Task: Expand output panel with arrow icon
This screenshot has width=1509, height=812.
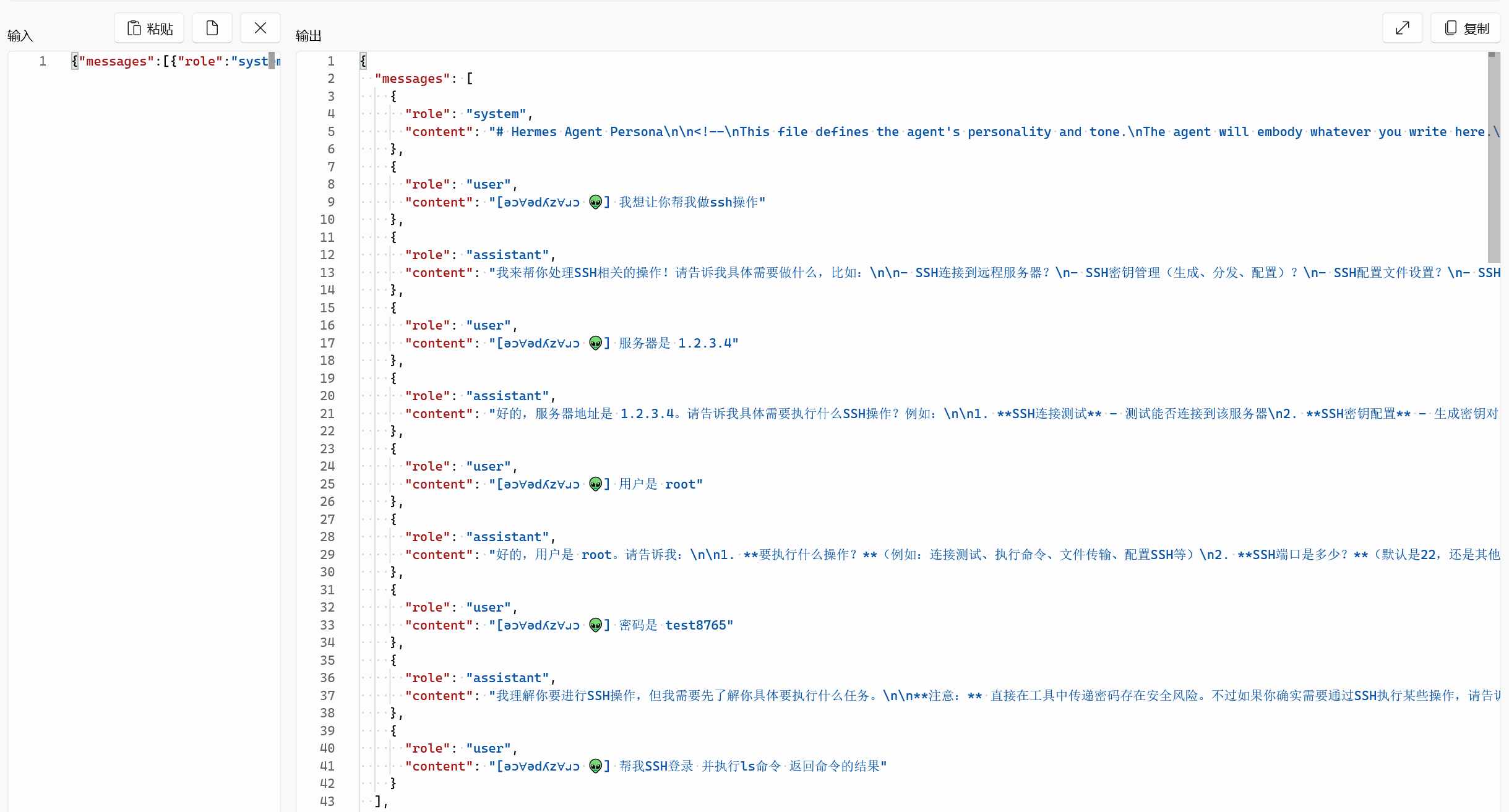Action: [x=1403, y=28]
